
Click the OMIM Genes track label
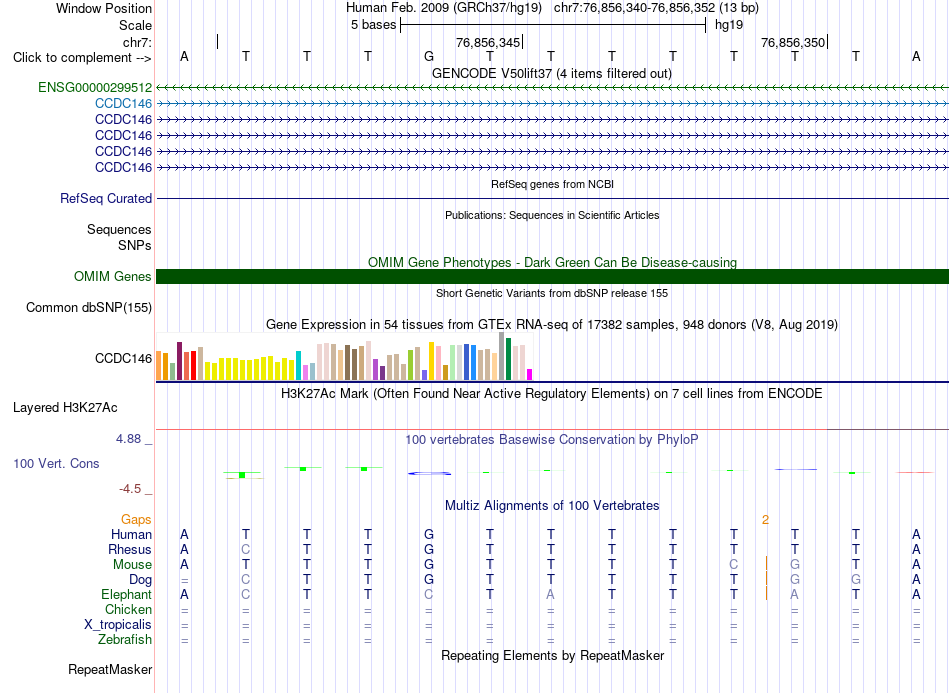pos(112,277)
